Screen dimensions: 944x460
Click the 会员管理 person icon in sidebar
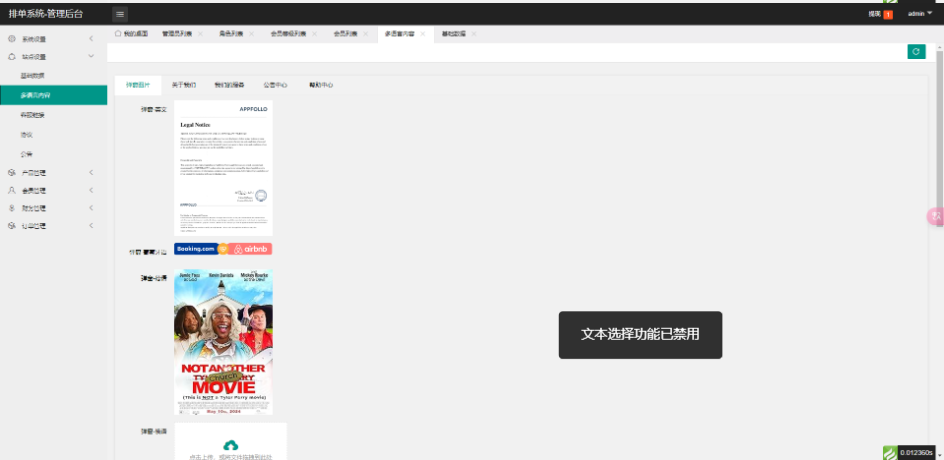click(11, 190)
